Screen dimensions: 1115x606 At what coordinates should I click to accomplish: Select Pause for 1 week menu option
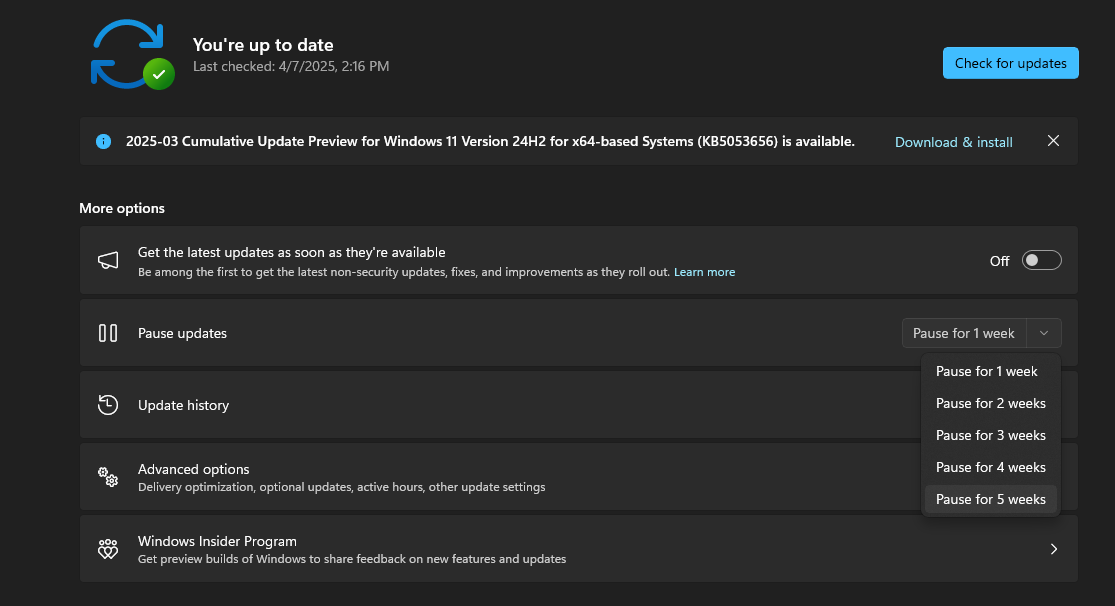[987, 371]
